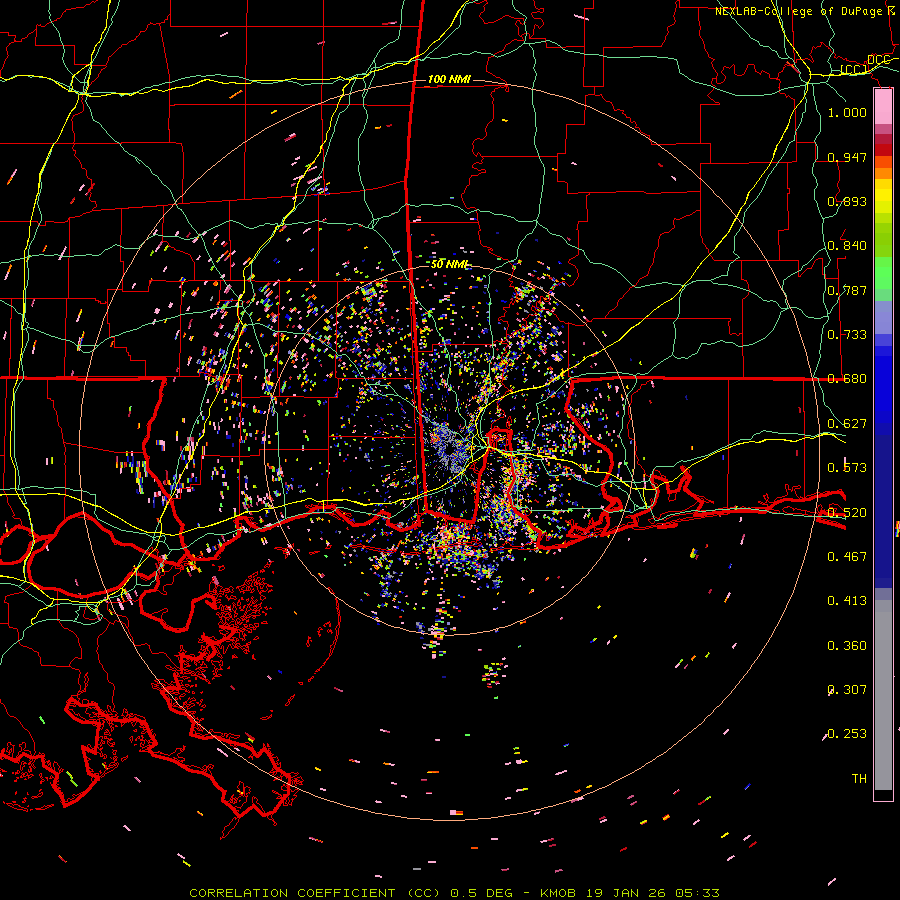The width and height of the screenshot is (900, 900).
Task: Click the "TH" threshold label on the scale
Action: [859, 779]
